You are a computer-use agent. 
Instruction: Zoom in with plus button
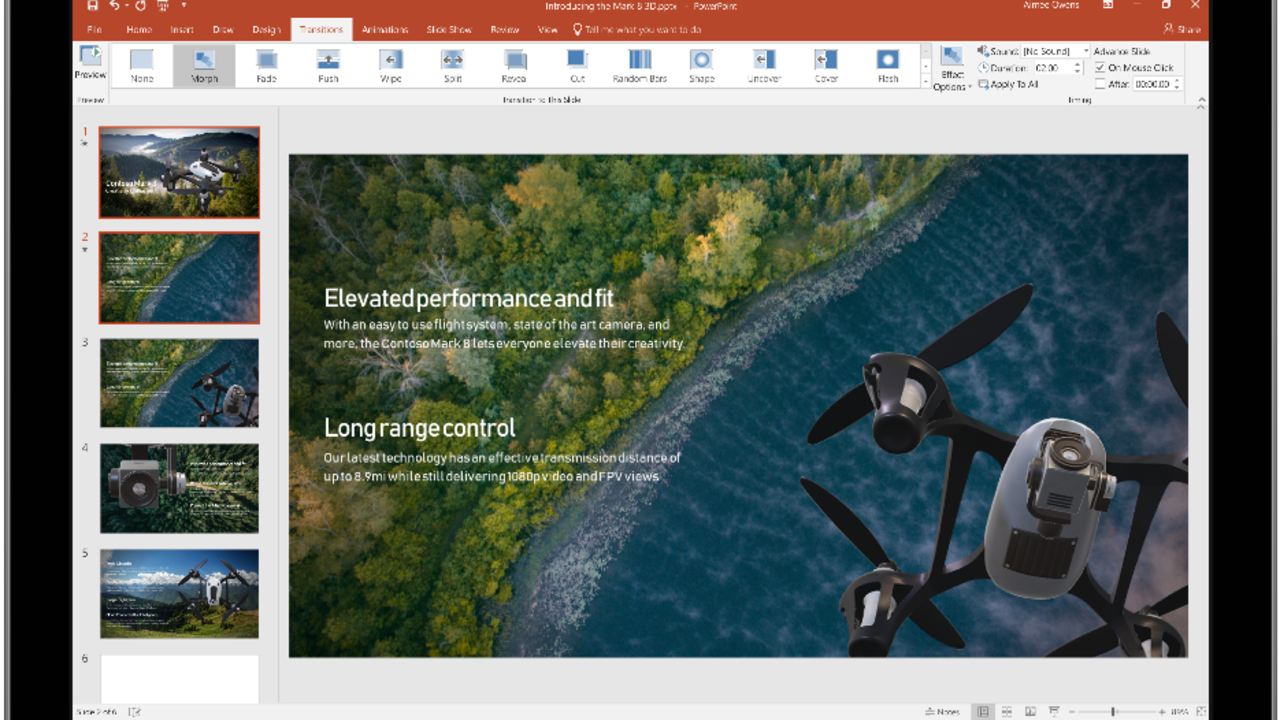[x=1162, y=711]
